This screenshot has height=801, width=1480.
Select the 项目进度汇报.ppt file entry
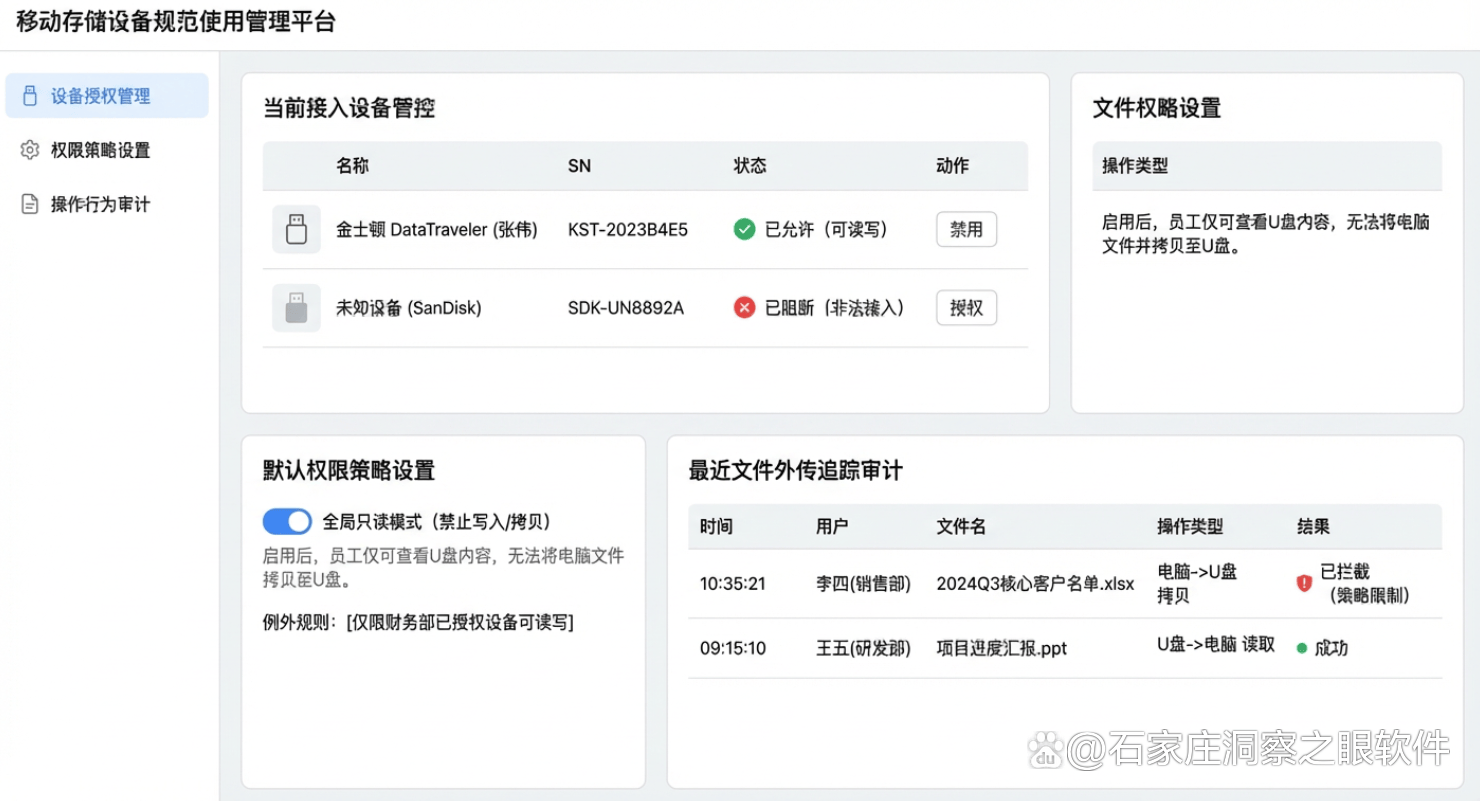[x=1001, y=648]
